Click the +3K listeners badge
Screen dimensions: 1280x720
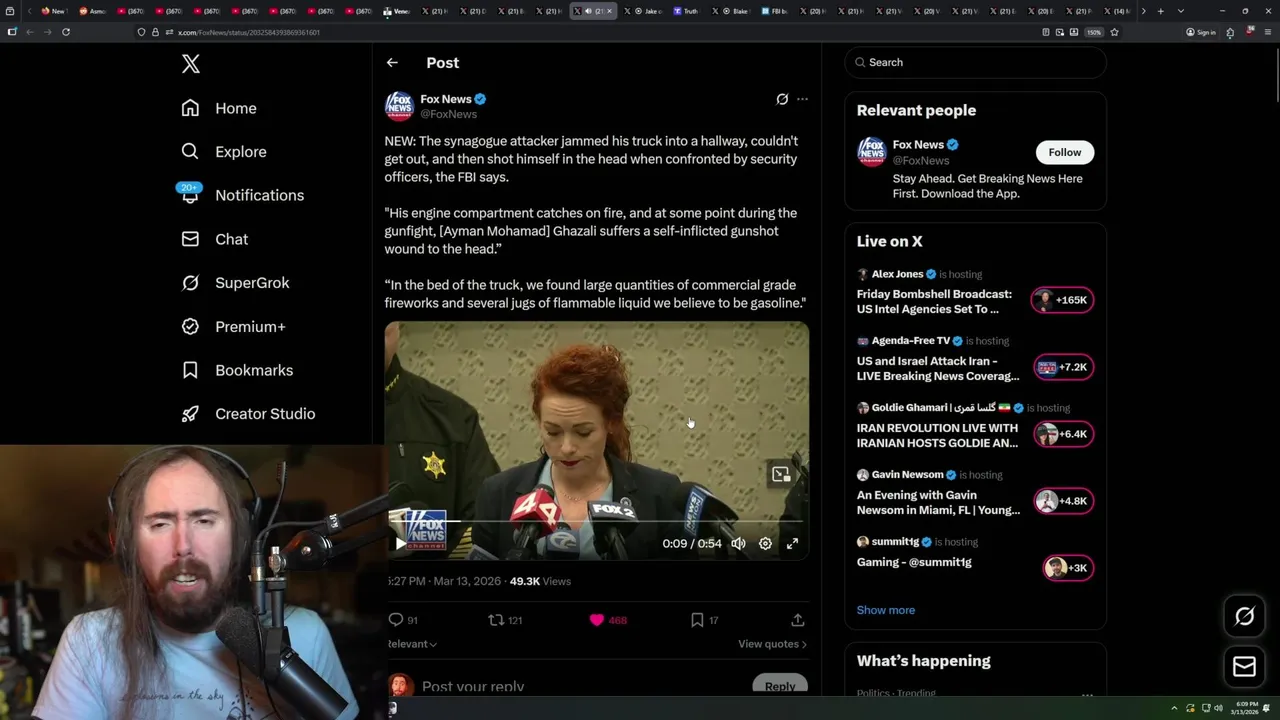1067,568
